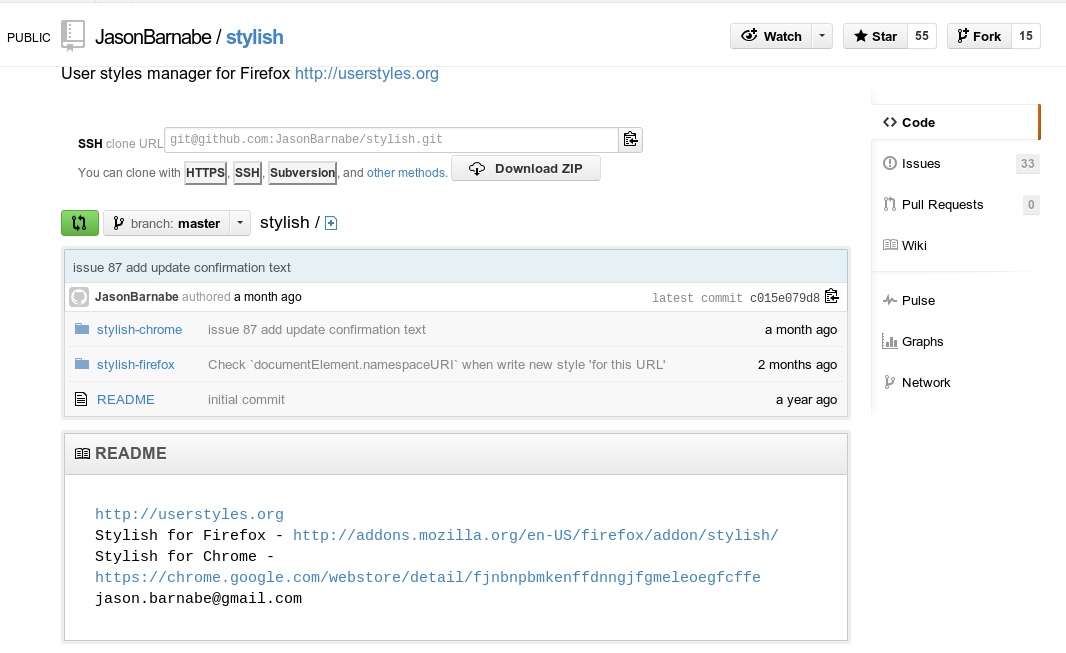Click the README file document icon
The height and width of the screenshot is (653, 1066).
[81, 399]
